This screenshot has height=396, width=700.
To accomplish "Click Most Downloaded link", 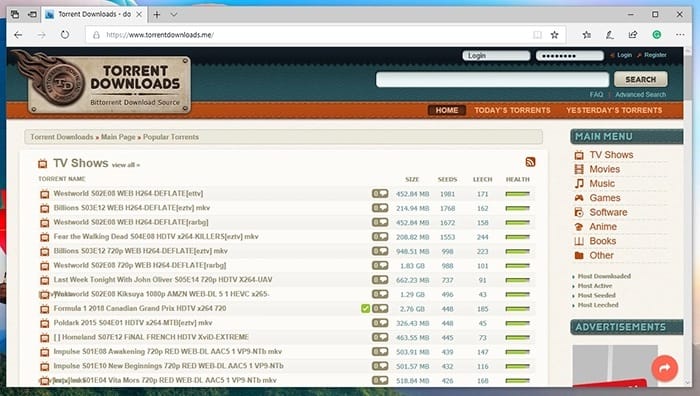I will [604, 276].
